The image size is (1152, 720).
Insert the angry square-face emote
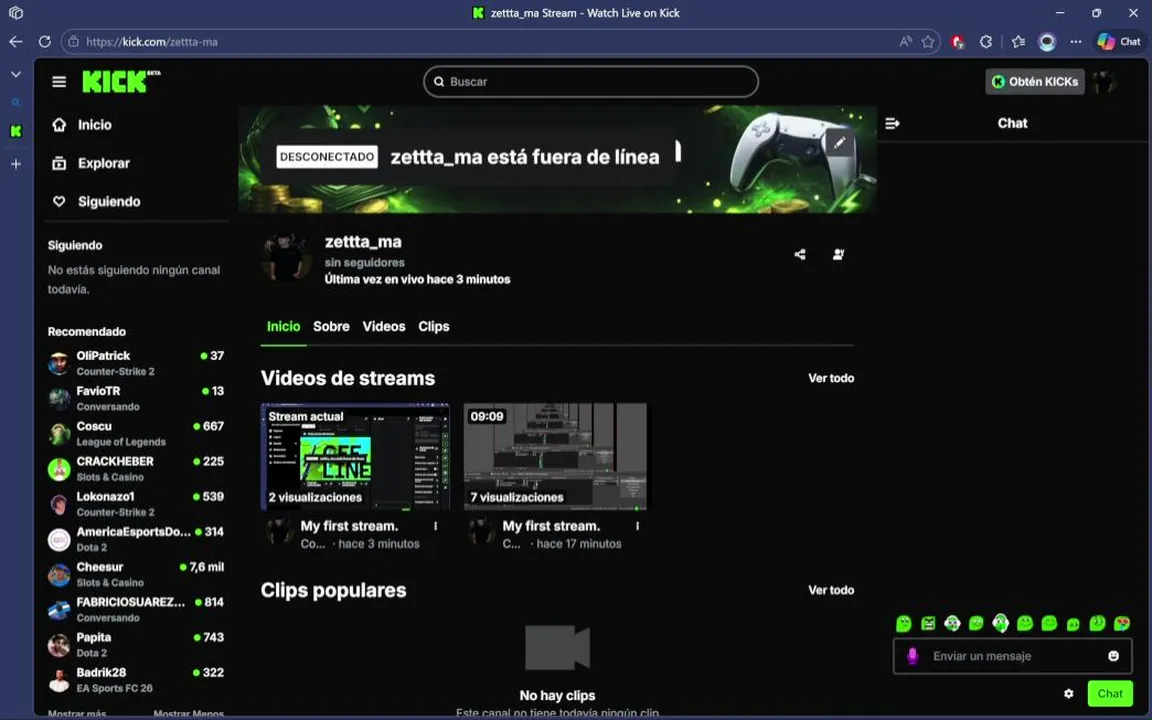click(x=929, y=624)
